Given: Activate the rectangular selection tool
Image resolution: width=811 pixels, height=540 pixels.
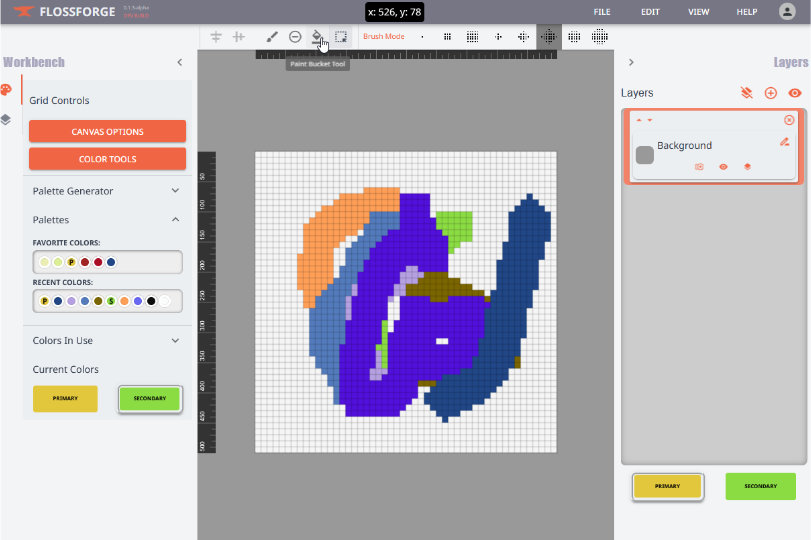Looking at the screenshot, I should click(x=341, y=36).
